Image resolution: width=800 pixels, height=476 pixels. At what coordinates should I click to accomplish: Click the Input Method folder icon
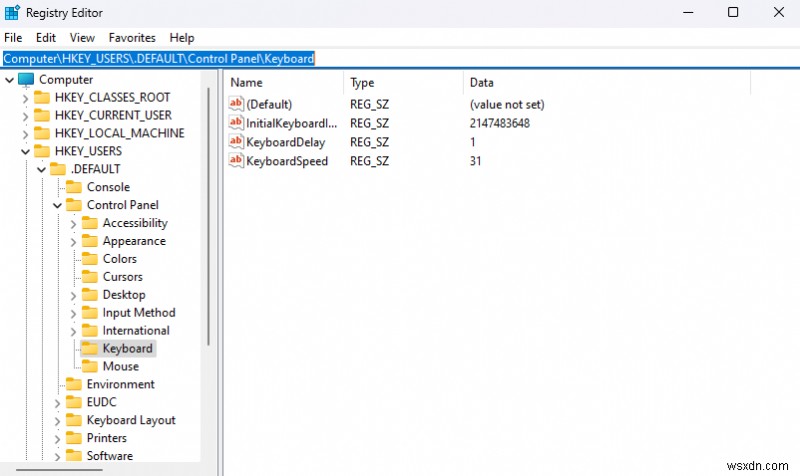(x=90, y=312)
